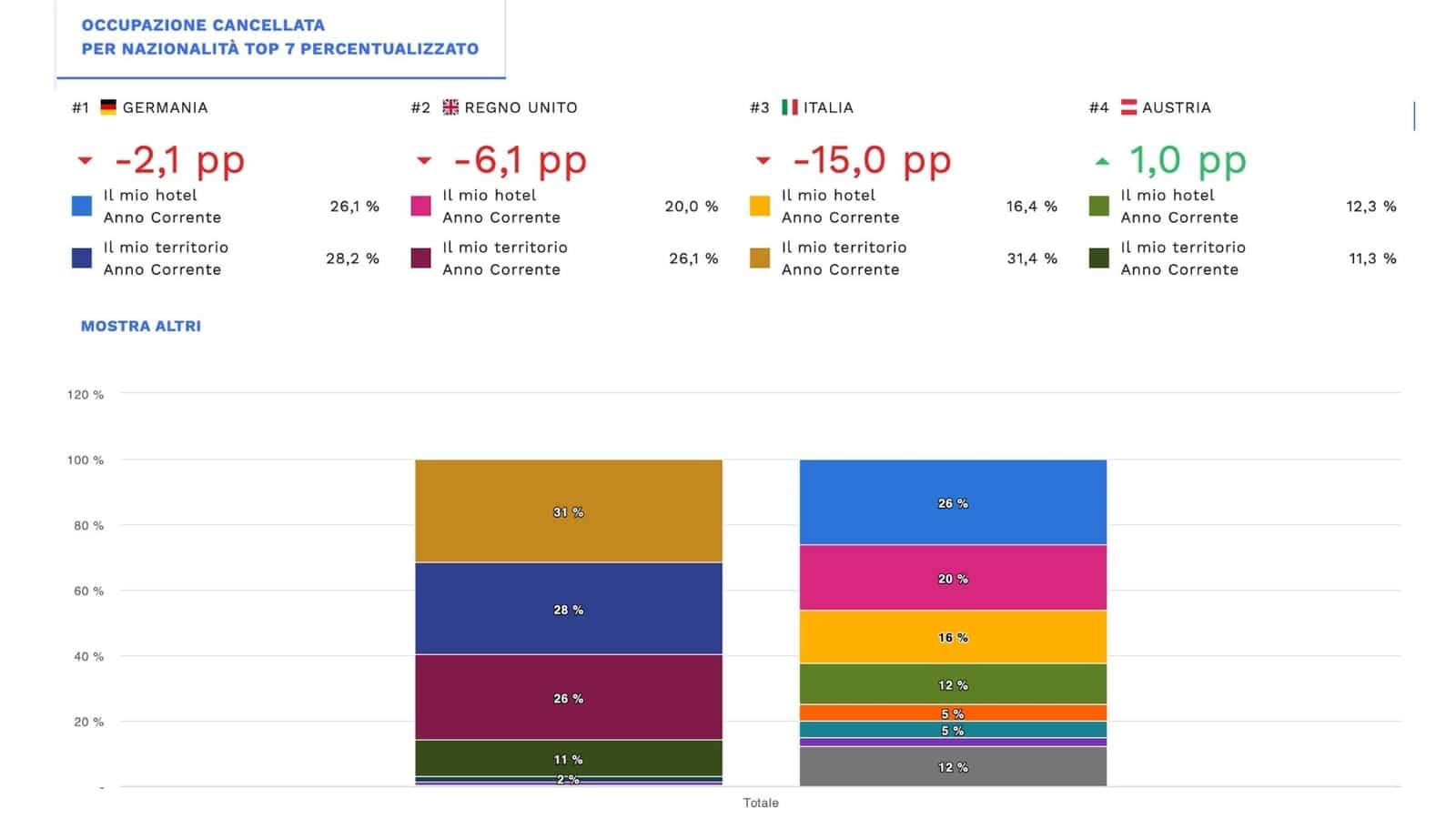This screenshot has height=819, width=1456.
Task: Click the Austria flag icon
Action: click(1128, 107)
